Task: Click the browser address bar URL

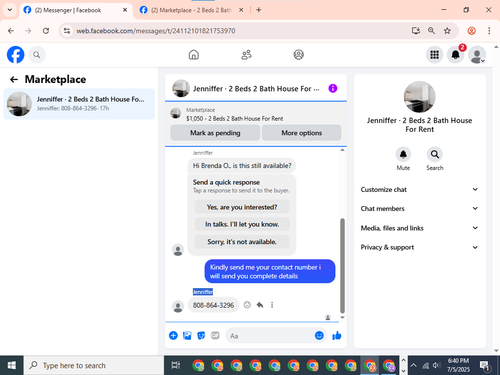Action: pyautogui.click(x=156, y=31)
